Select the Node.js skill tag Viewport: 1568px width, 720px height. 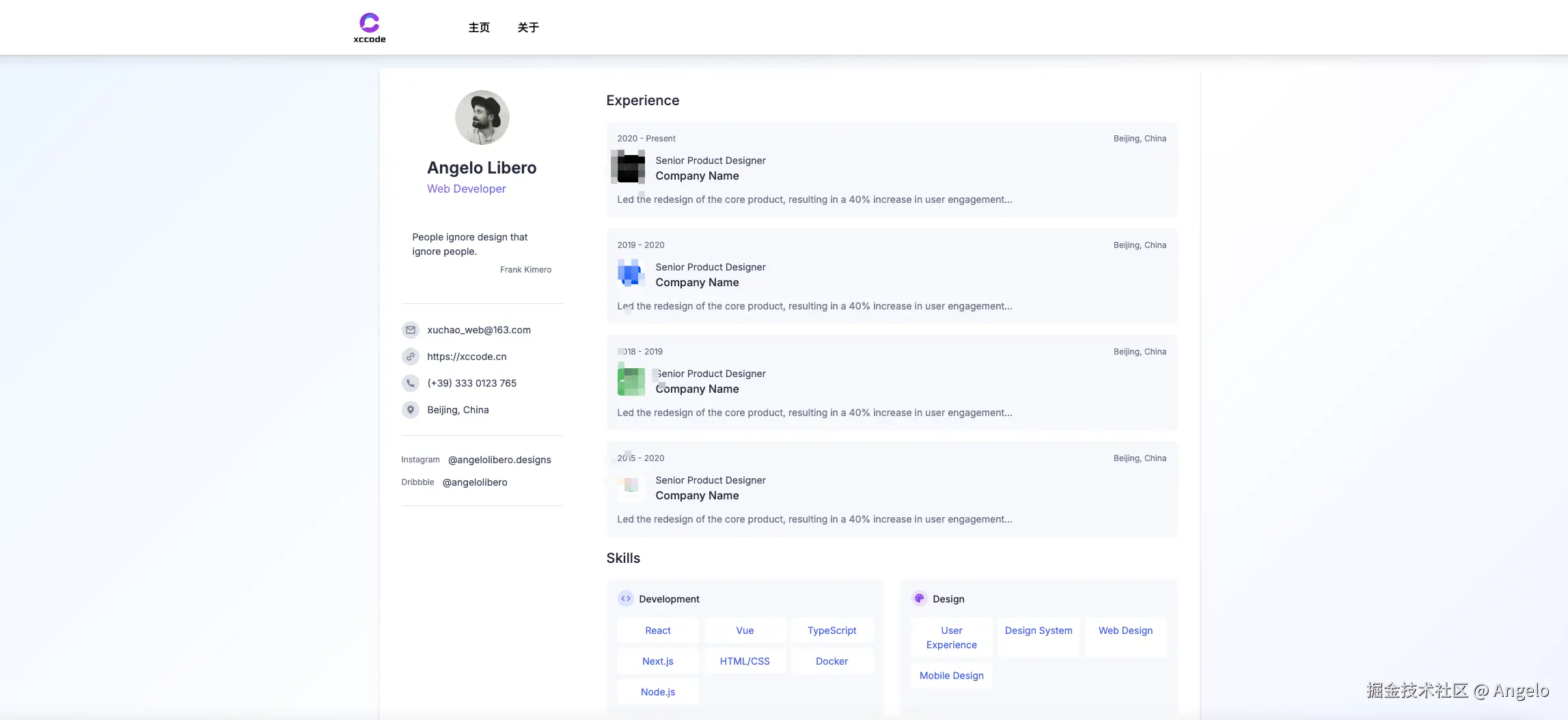tap(658, 692)
